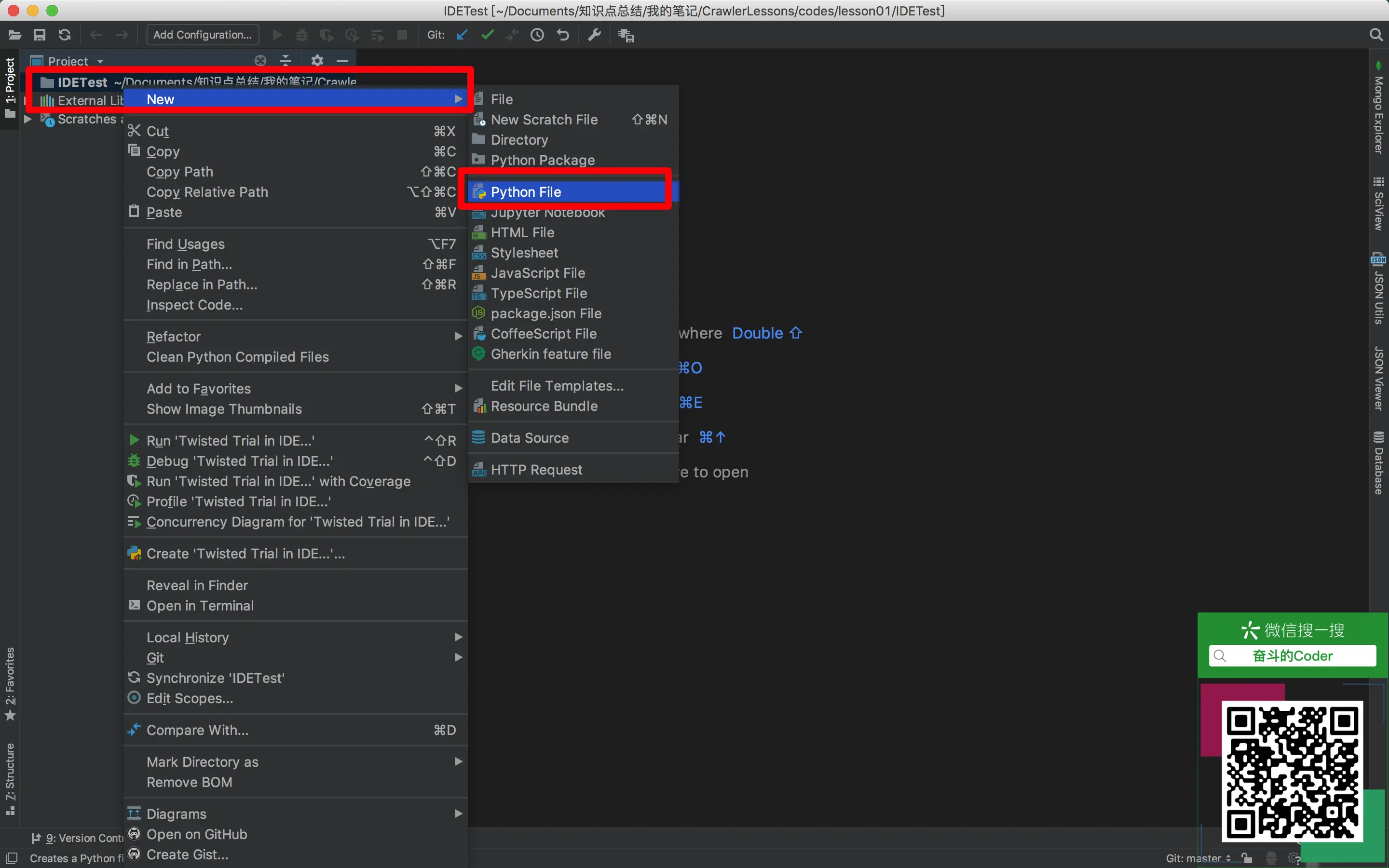1389x868 pixels.
Task: Click the green Git Commit checkmark
Action: [487, 35]
